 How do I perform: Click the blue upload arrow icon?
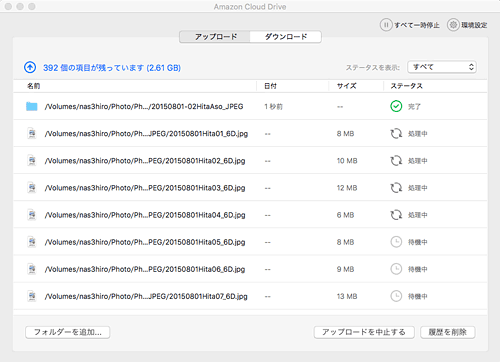coord(30,67)
